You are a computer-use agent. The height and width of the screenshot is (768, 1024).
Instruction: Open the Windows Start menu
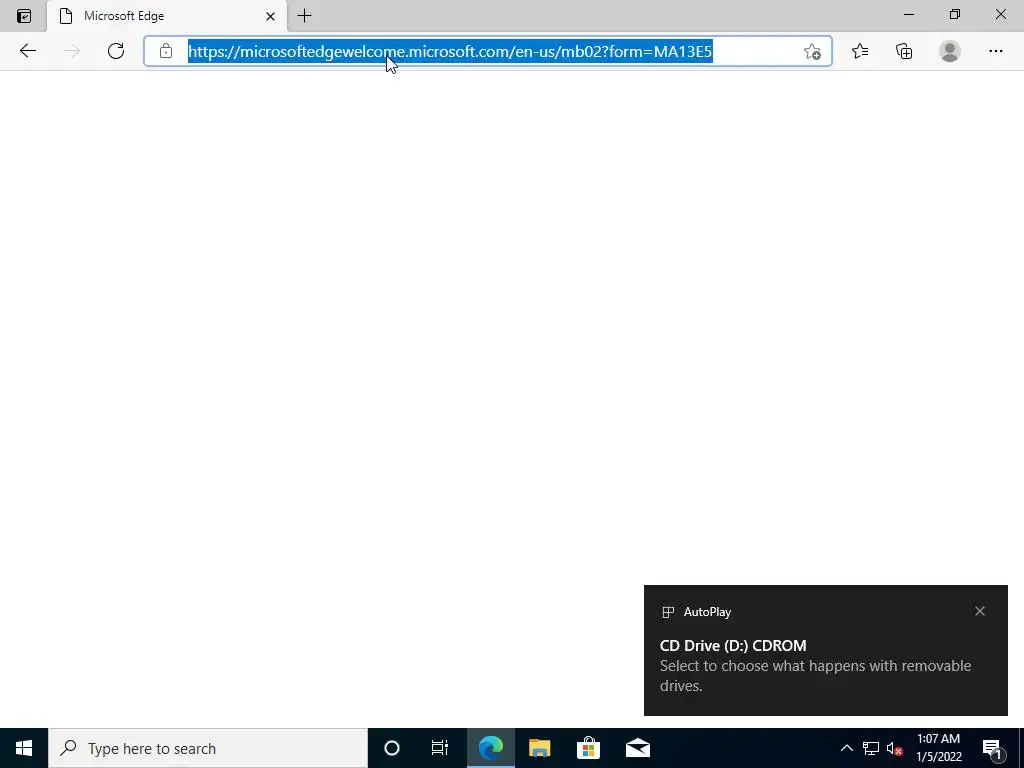pos(24,748)
